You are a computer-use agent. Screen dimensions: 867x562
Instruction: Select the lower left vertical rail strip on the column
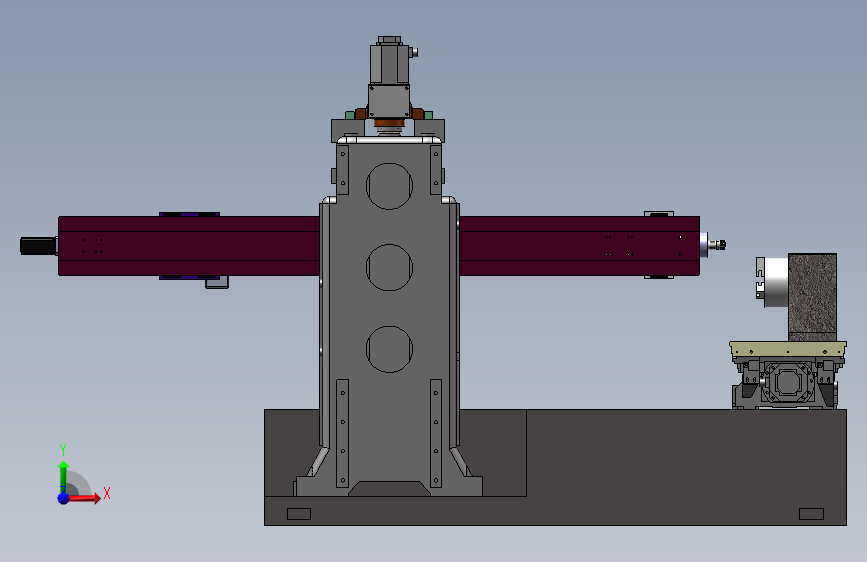(342, 433)
